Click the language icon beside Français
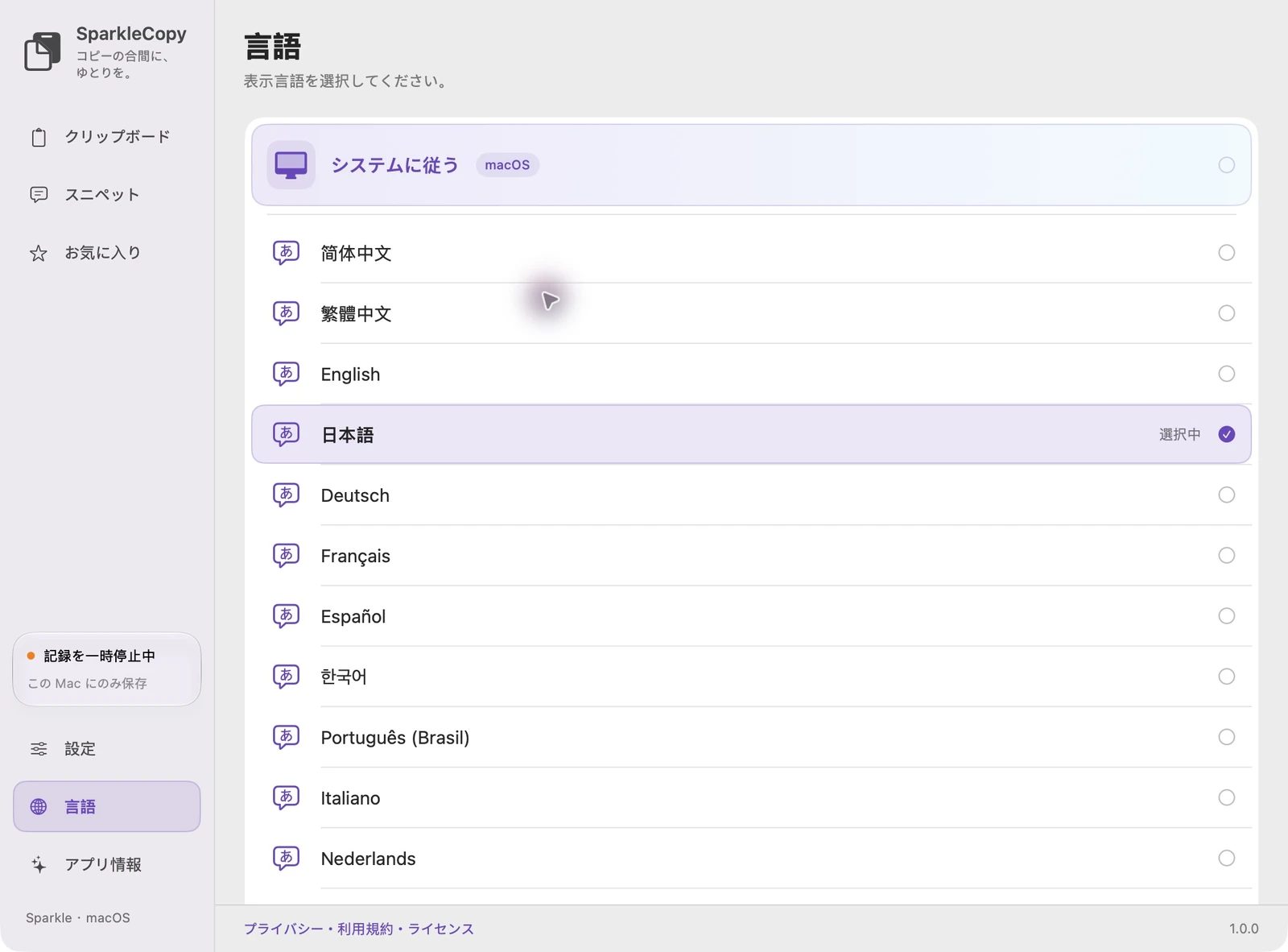This screenshot has height=952, width=1288. [x=286, y=556]
